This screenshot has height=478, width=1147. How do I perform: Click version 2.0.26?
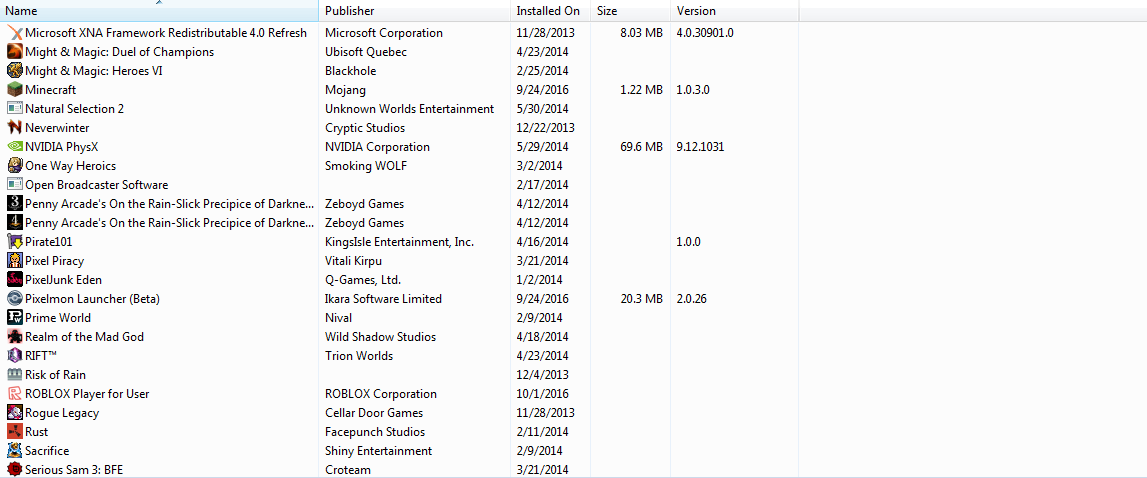coord(691,299)
